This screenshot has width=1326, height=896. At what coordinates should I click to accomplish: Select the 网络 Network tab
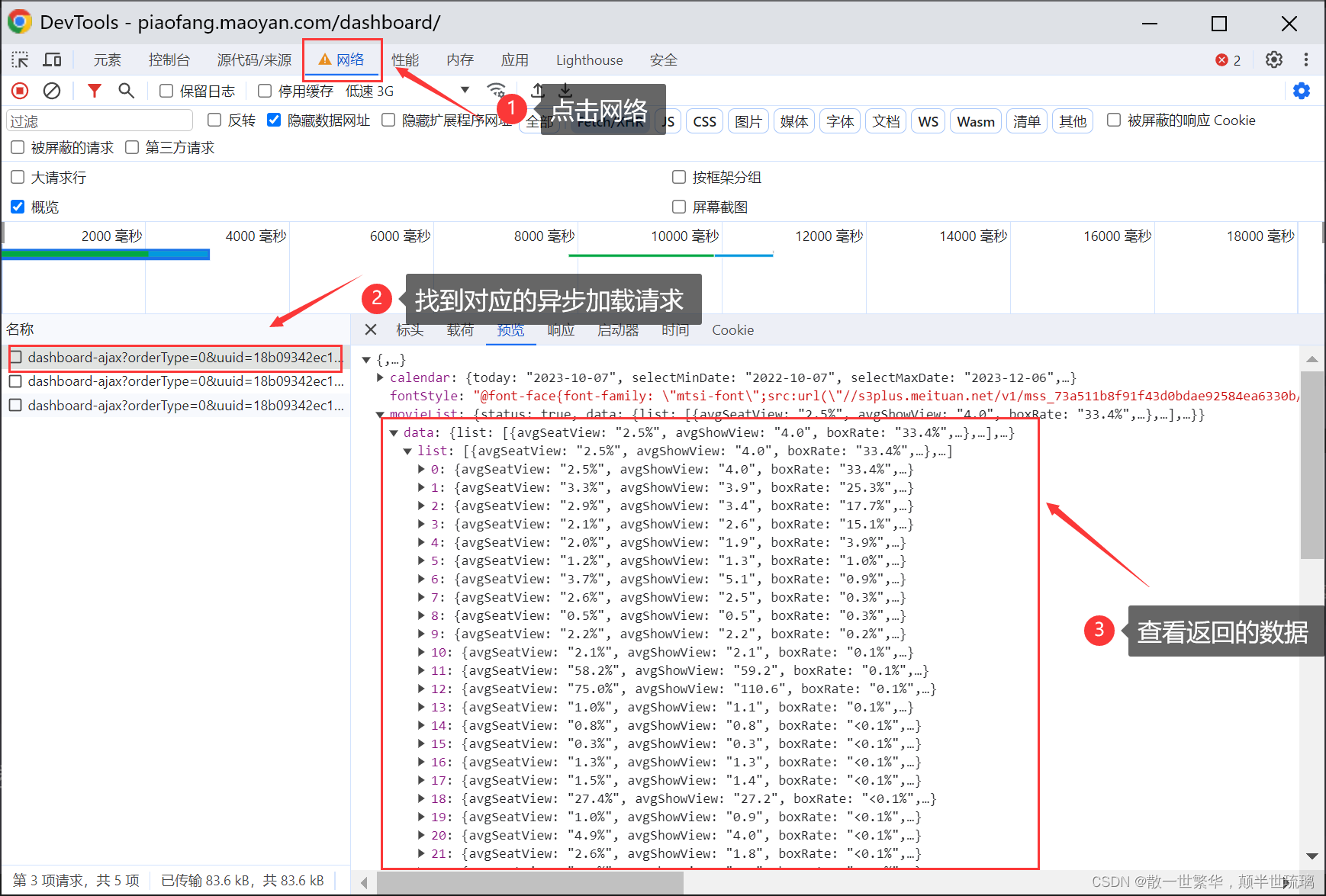tap(343, 59)
